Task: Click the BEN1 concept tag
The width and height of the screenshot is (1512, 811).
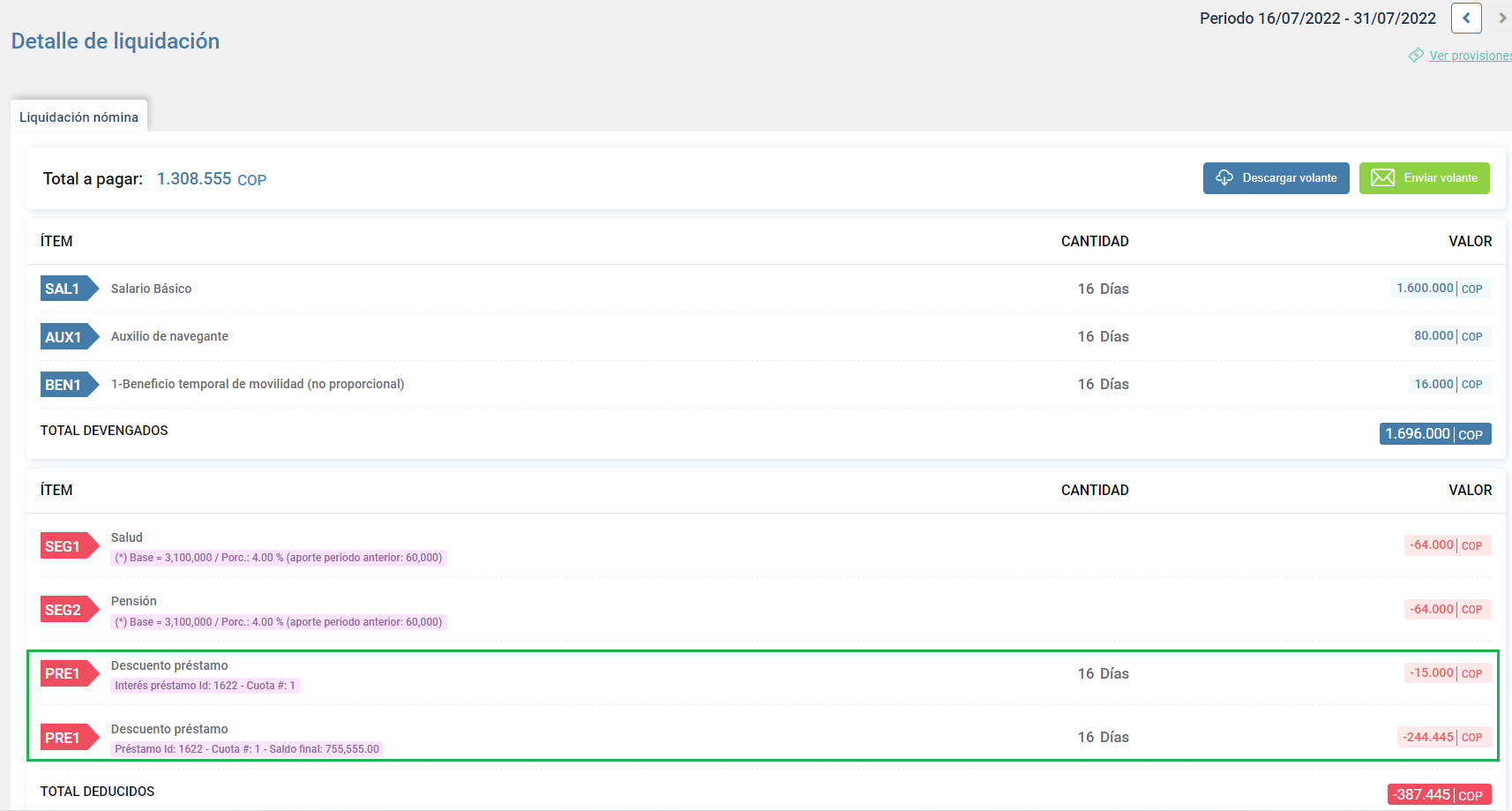Action: pyautogui.click(x=70, y=385)
